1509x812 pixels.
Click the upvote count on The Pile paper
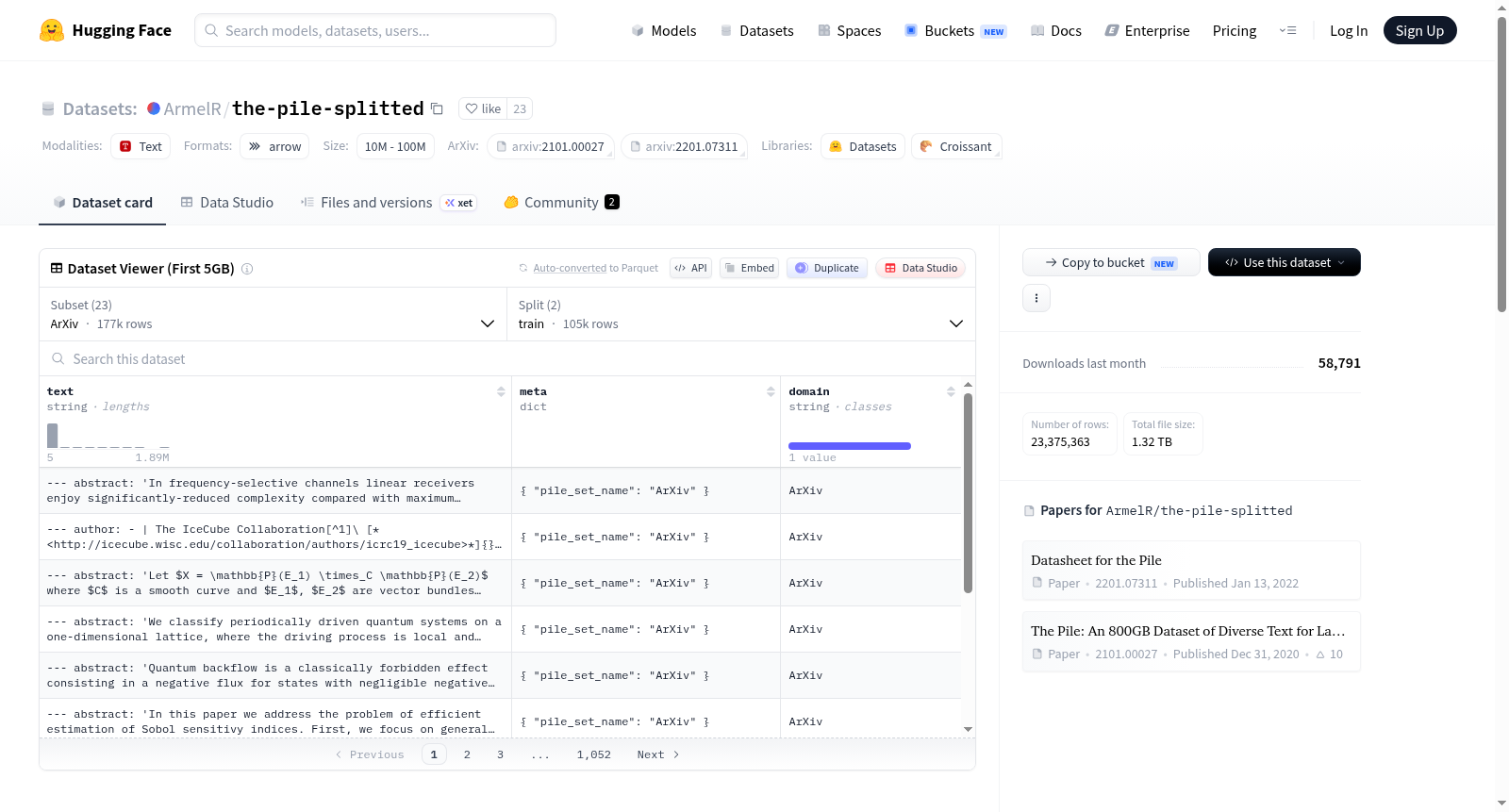point(1330,654)
